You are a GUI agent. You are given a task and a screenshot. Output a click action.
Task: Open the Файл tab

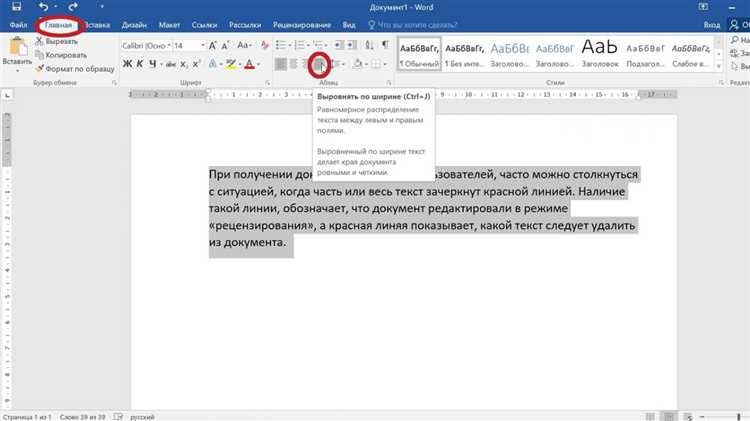18,25
